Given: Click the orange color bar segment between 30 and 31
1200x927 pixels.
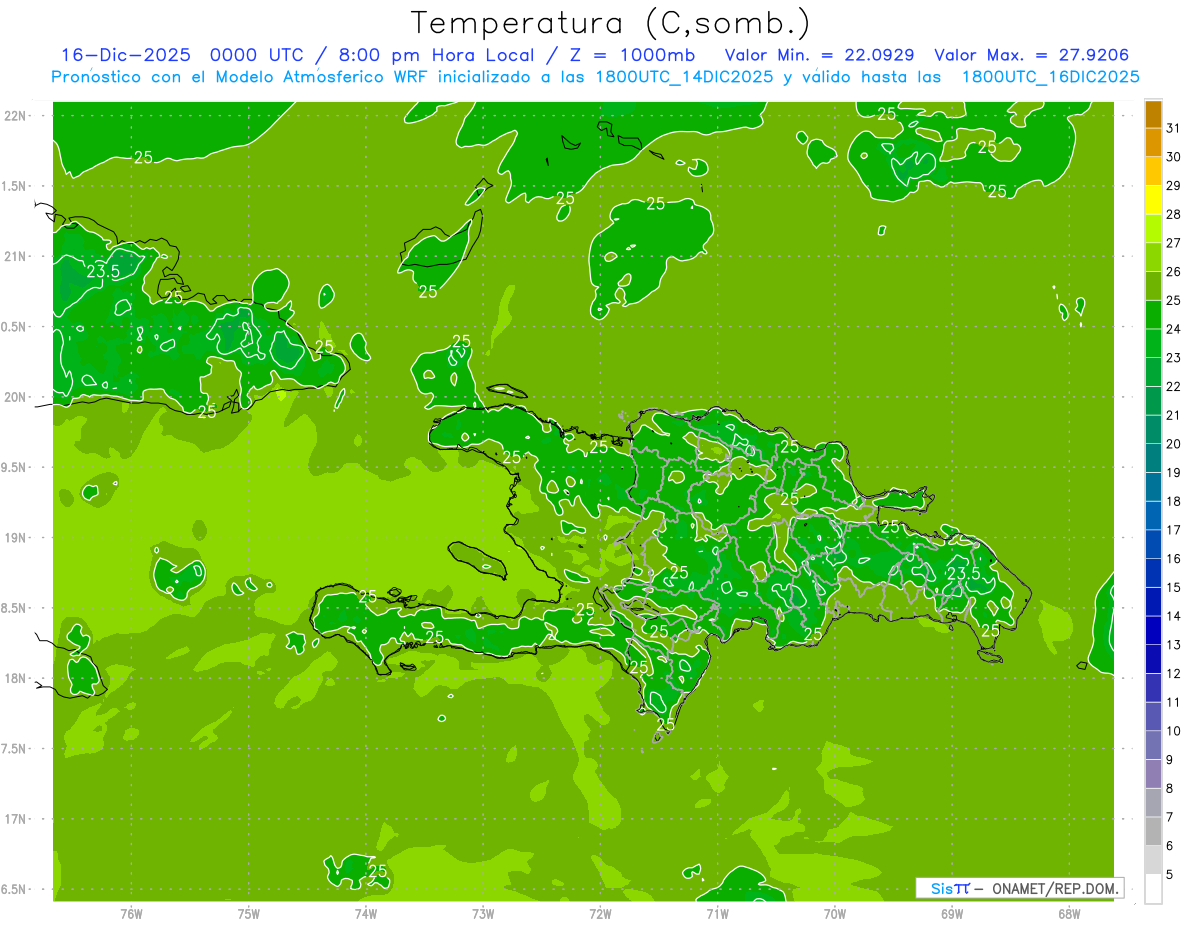Looking at the screenshot, I should pyautogui.click(x=1153, y=142).
